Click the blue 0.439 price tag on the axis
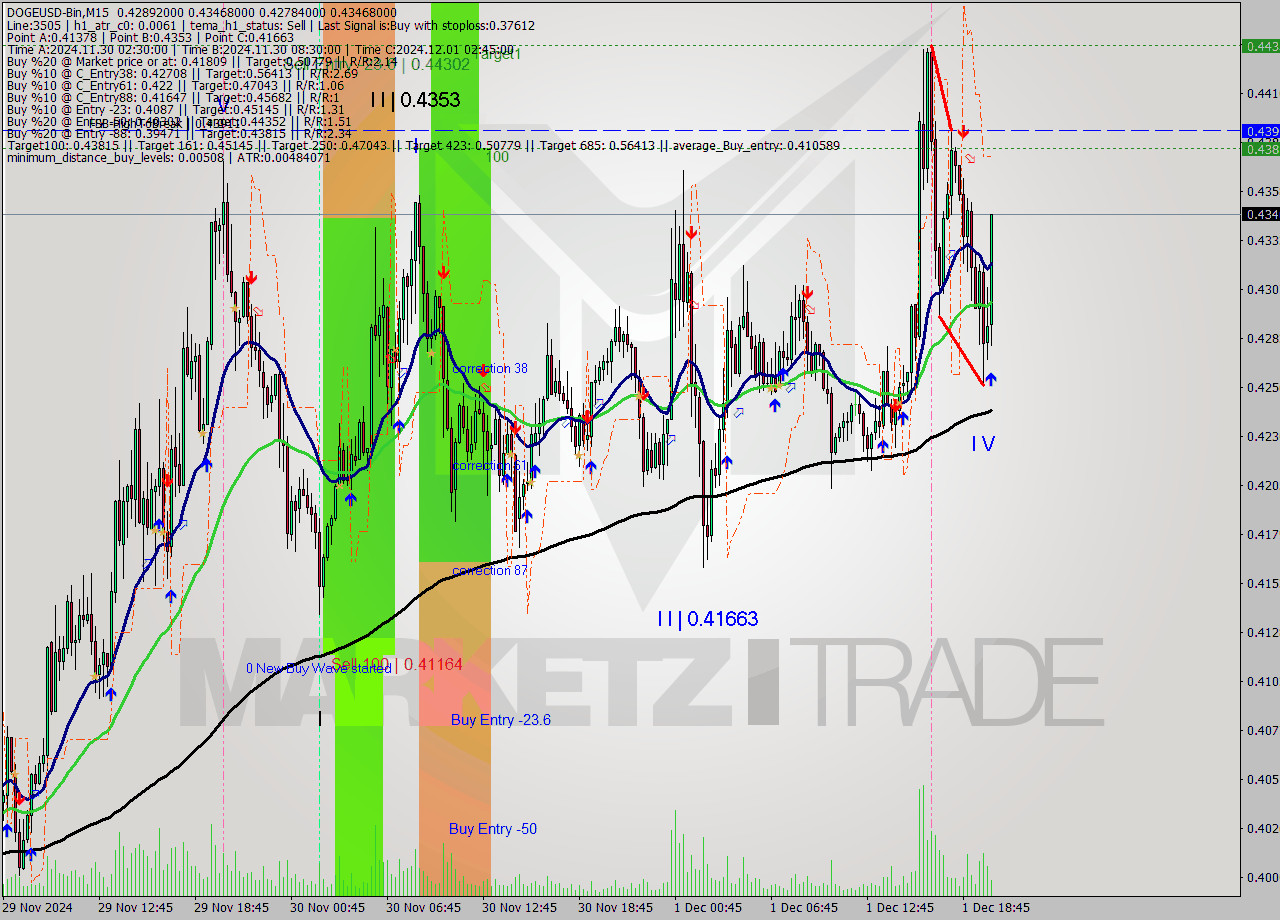This screenshot has width=1280, height=920. (1260, 131)
